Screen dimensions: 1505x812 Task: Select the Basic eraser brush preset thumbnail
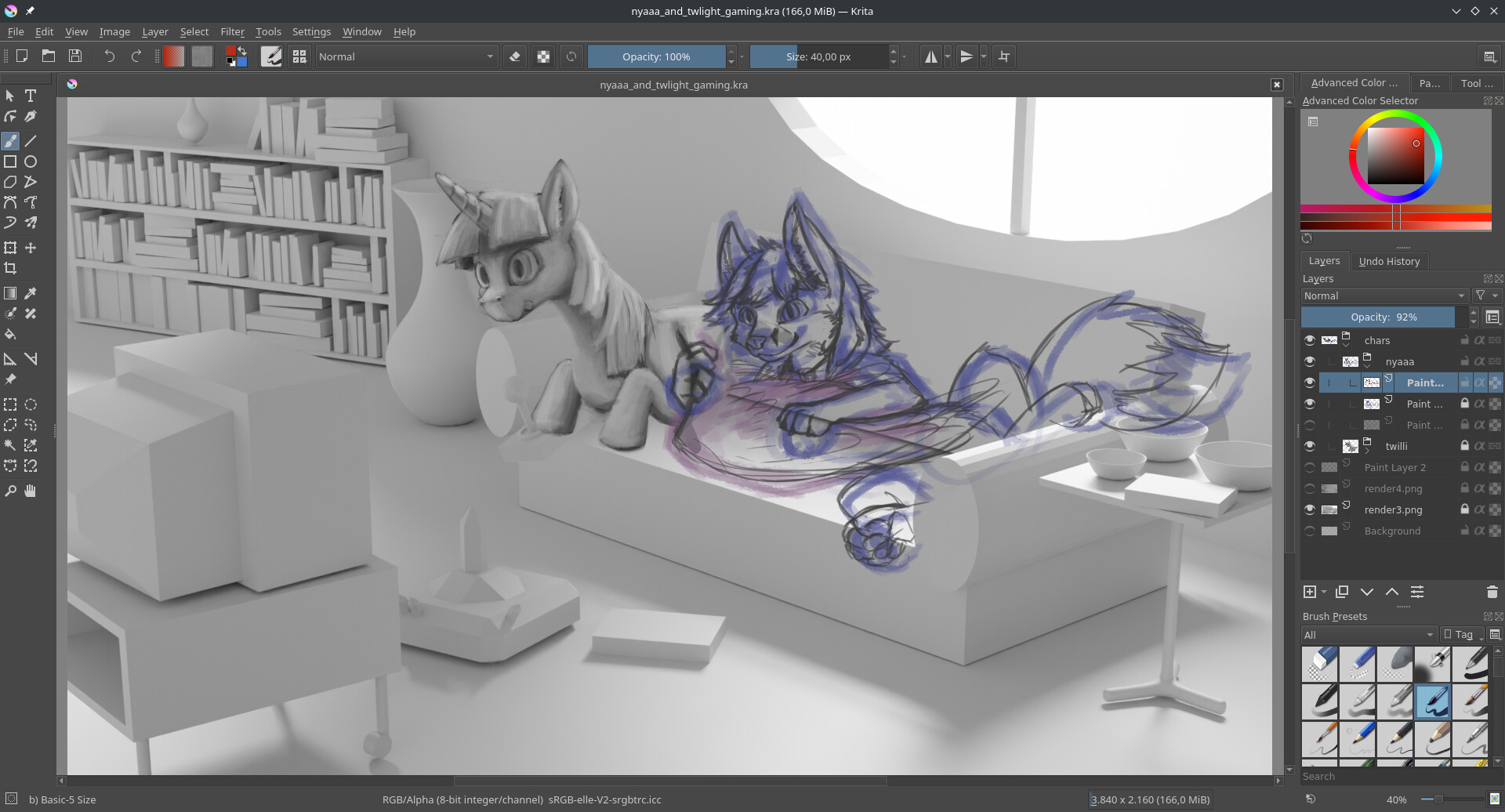coord(1320,664)
